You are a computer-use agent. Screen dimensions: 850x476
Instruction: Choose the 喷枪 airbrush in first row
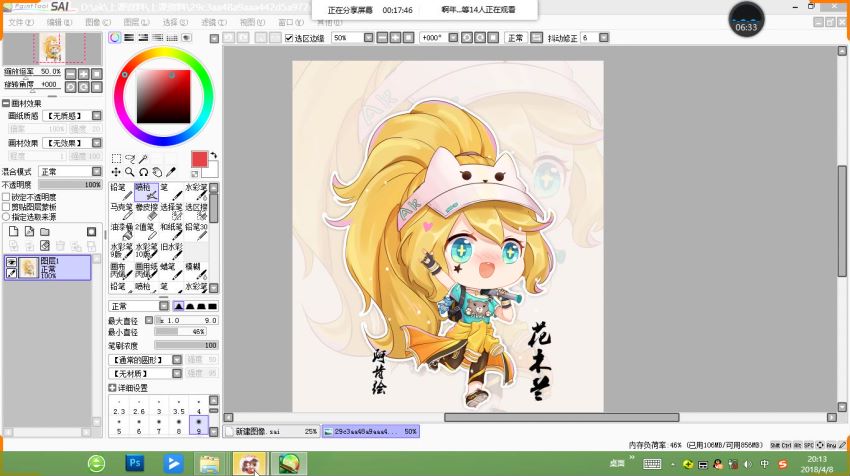tap(146, 191)
